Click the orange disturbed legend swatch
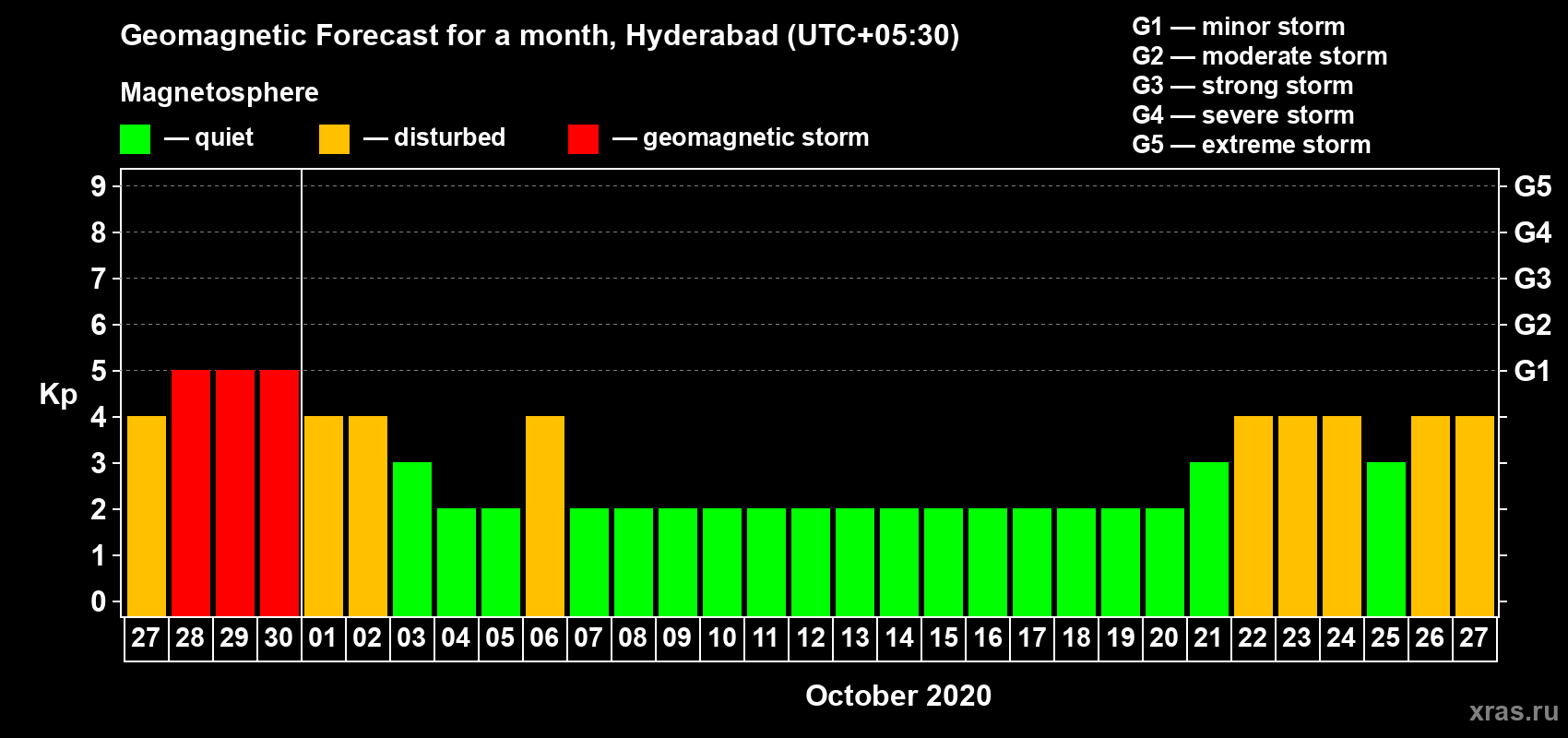 tap(334, 139)
